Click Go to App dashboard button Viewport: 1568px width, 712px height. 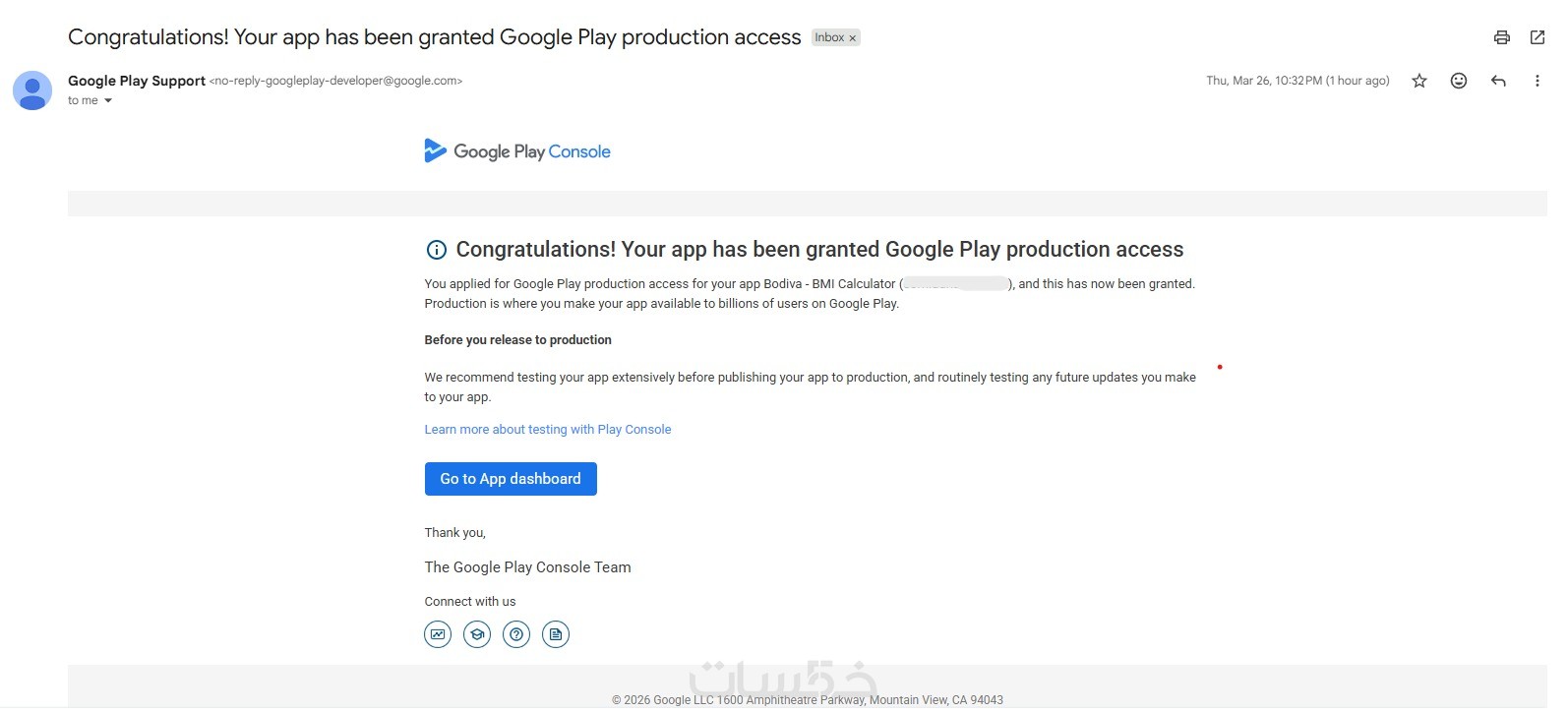[x=511, y=479]
